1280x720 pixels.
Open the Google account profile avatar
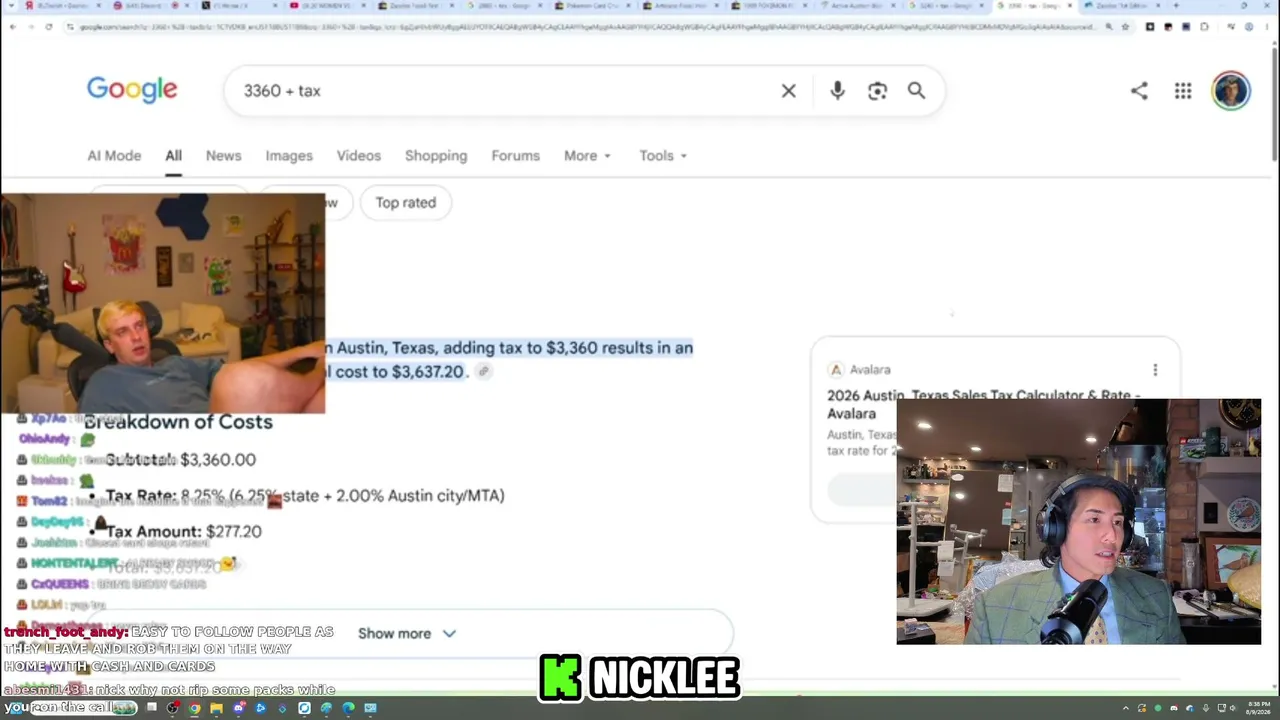tap(1231, 91)
